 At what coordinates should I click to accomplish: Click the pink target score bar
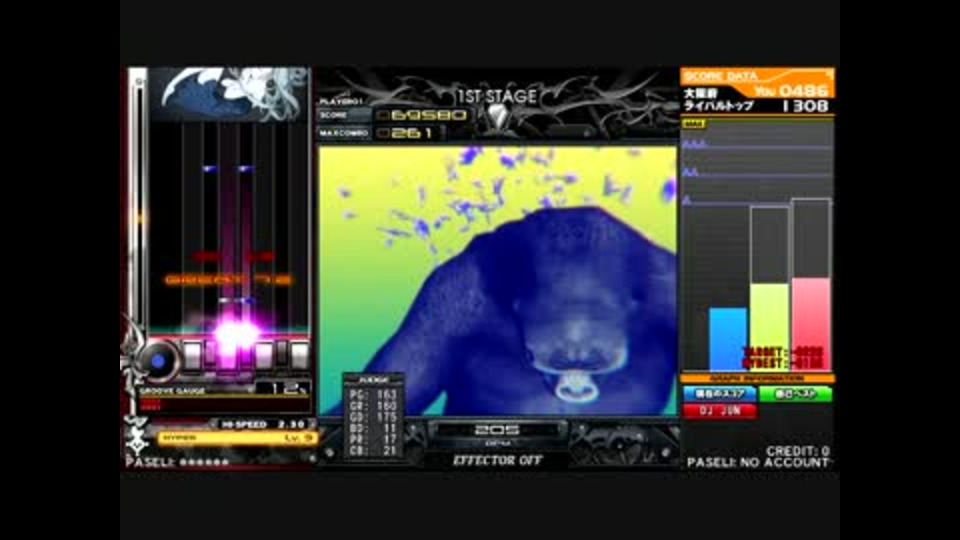coord(811,324)
